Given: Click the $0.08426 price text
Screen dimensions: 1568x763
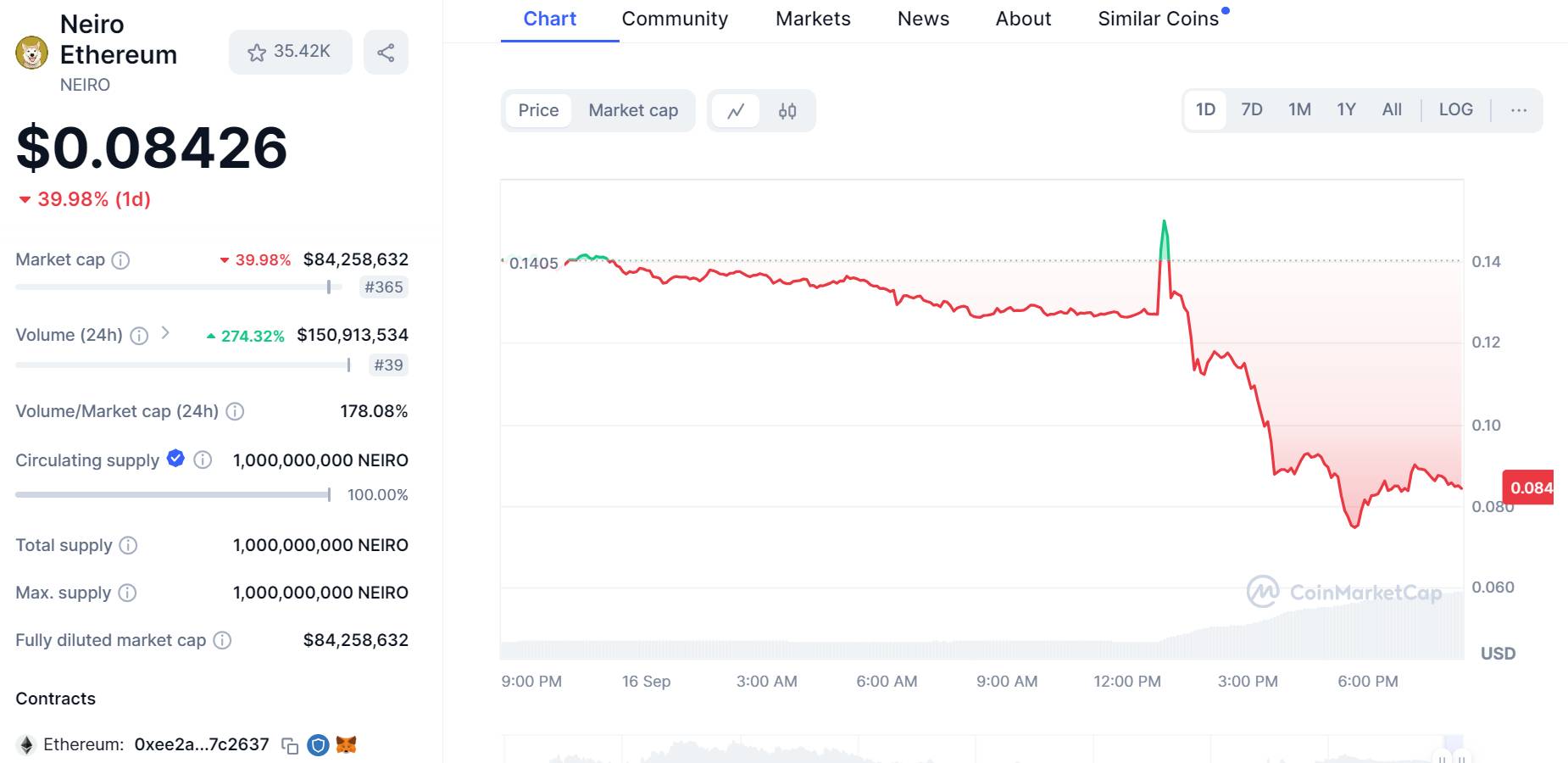Looking at the screenshot, I should (x=152, y=148).
